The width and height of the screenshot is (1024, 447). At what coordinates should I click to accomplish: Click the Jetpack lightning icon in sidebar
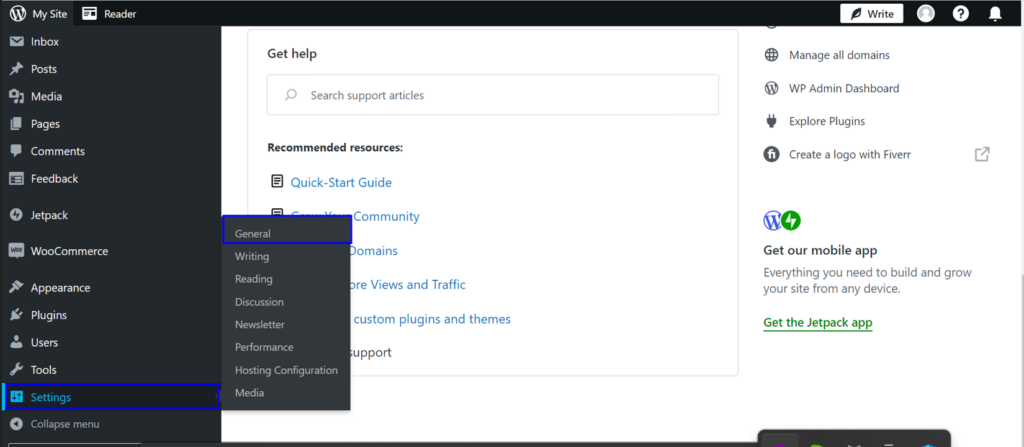coord(17,215)
